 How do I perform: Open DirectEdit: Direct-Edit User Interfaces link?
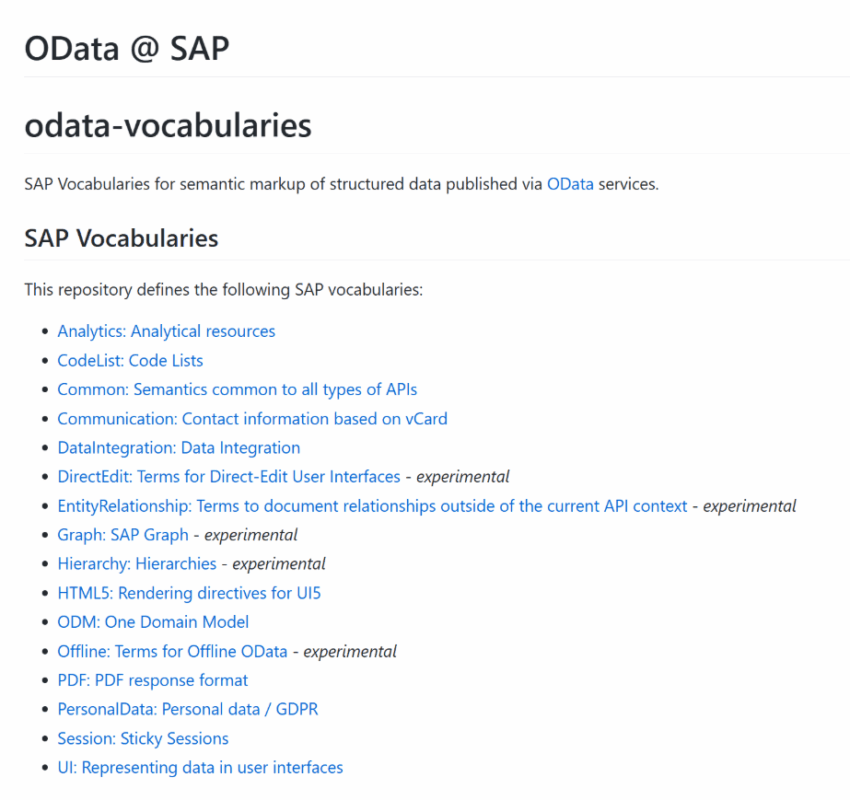229,477
